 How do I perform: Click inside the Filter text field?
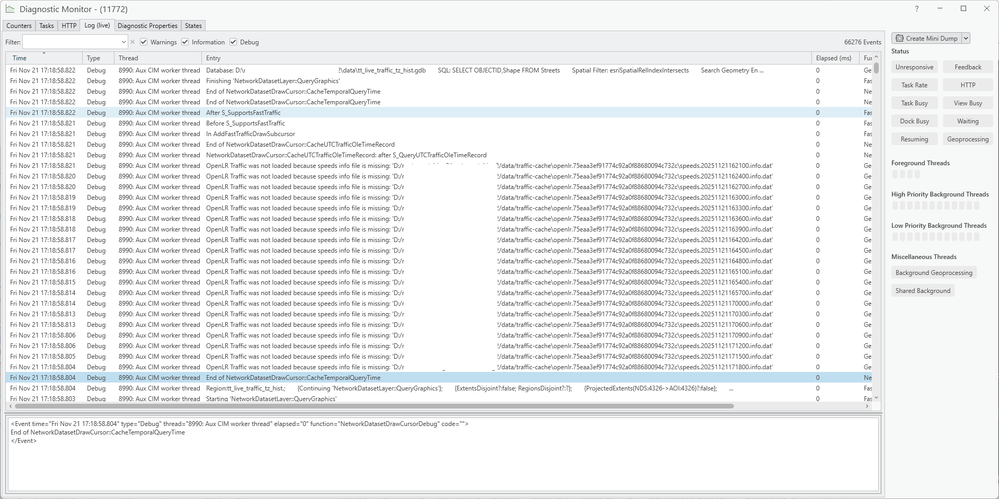click(71, 42)
